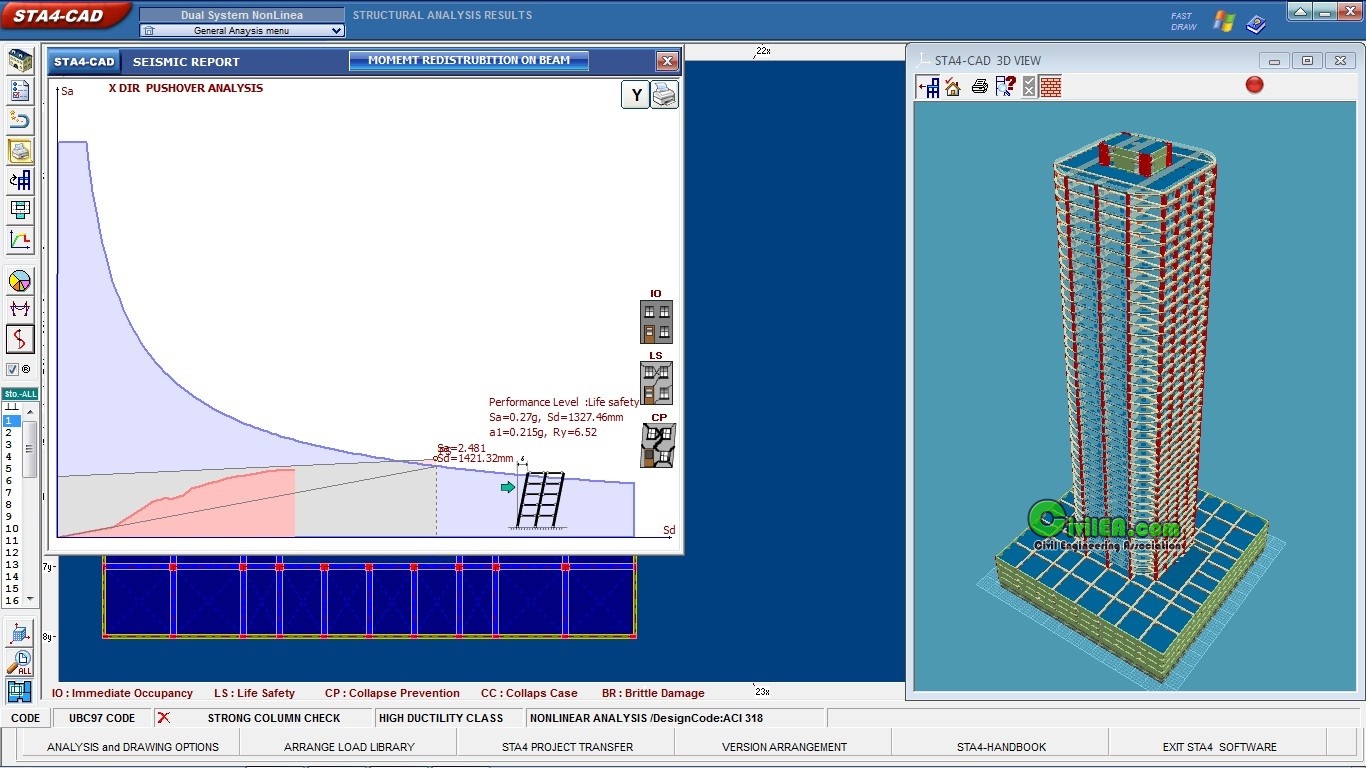
Task: Select storey 16 in the storey list
Action: (12, 601)
